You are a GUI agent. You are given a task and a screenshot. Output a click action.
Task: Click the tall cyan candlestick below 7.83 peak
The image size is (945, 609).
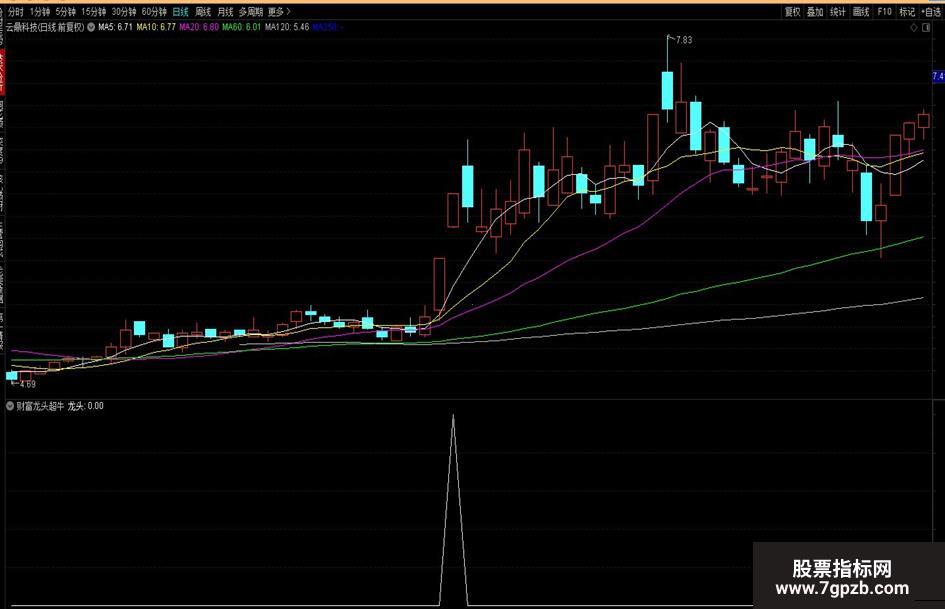pyautogui.click(x=667, y=90)
